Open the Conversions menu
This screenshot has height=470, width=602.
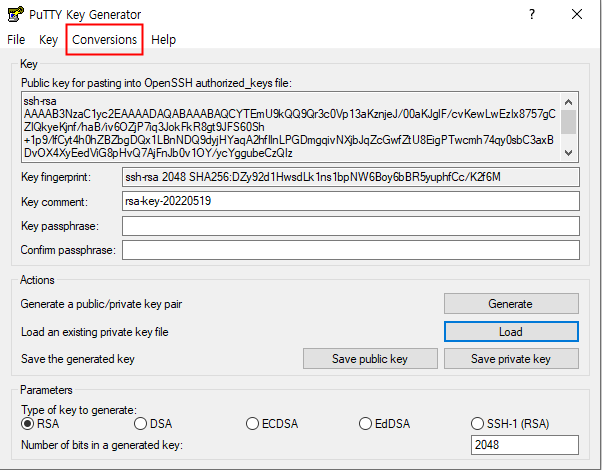coord(104,40)
